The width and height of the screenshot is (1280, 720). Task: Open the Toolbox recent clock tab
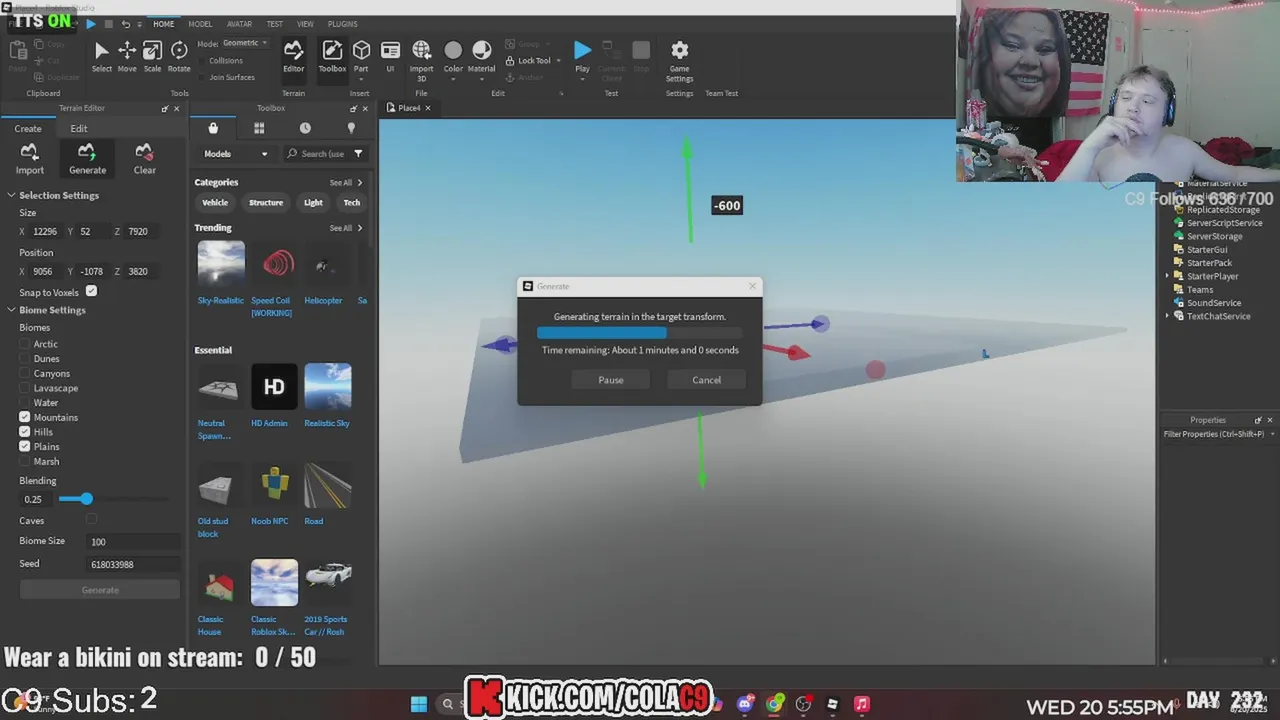(305, 128)
